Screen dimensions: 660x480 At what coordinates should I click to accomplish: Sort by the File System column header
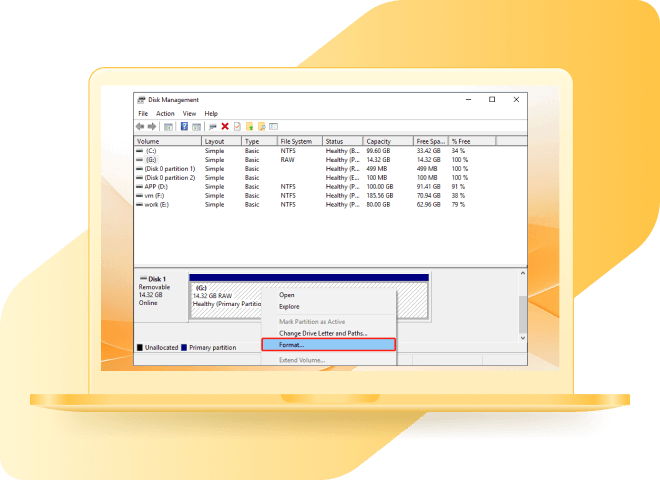pos(300,141)
